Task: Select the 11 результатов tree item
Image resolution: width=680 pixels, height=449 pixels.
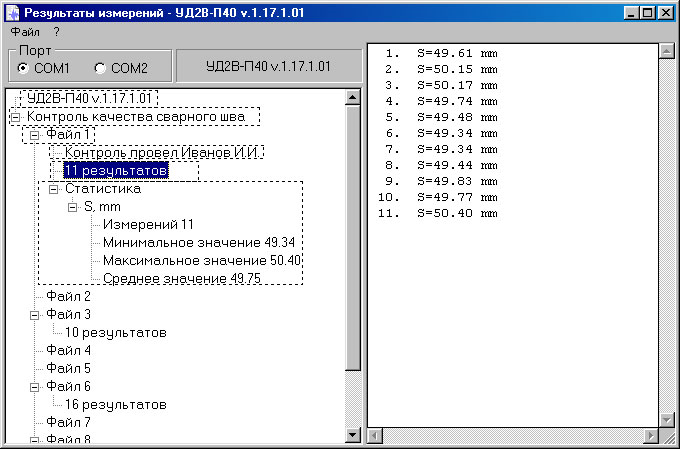Action: click(x=115, y=170)
